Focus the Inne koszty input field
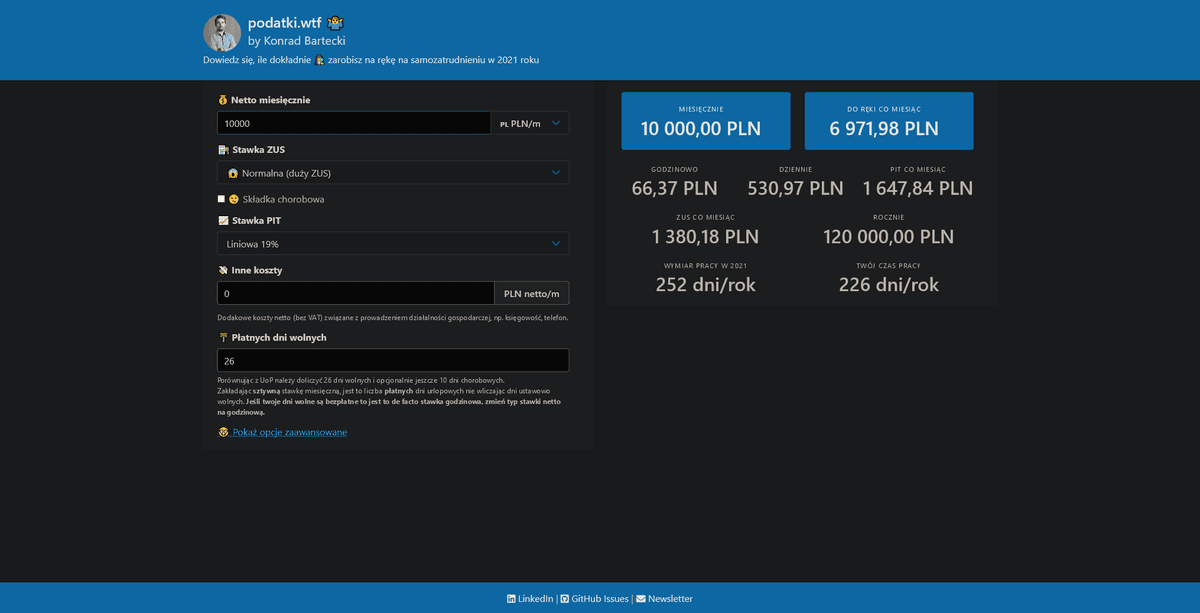 355,293
